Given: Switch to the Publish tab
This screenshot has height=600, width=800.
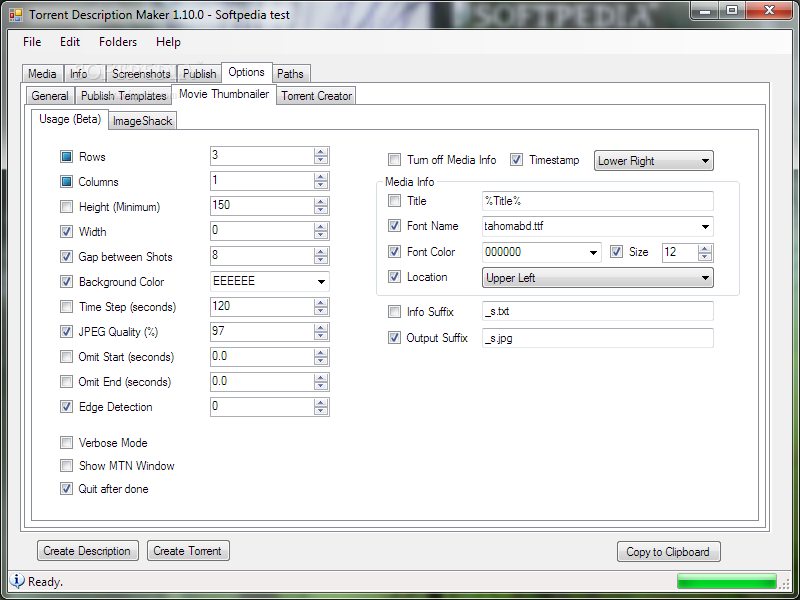Looking at the screenshot, I should point(199,73).
